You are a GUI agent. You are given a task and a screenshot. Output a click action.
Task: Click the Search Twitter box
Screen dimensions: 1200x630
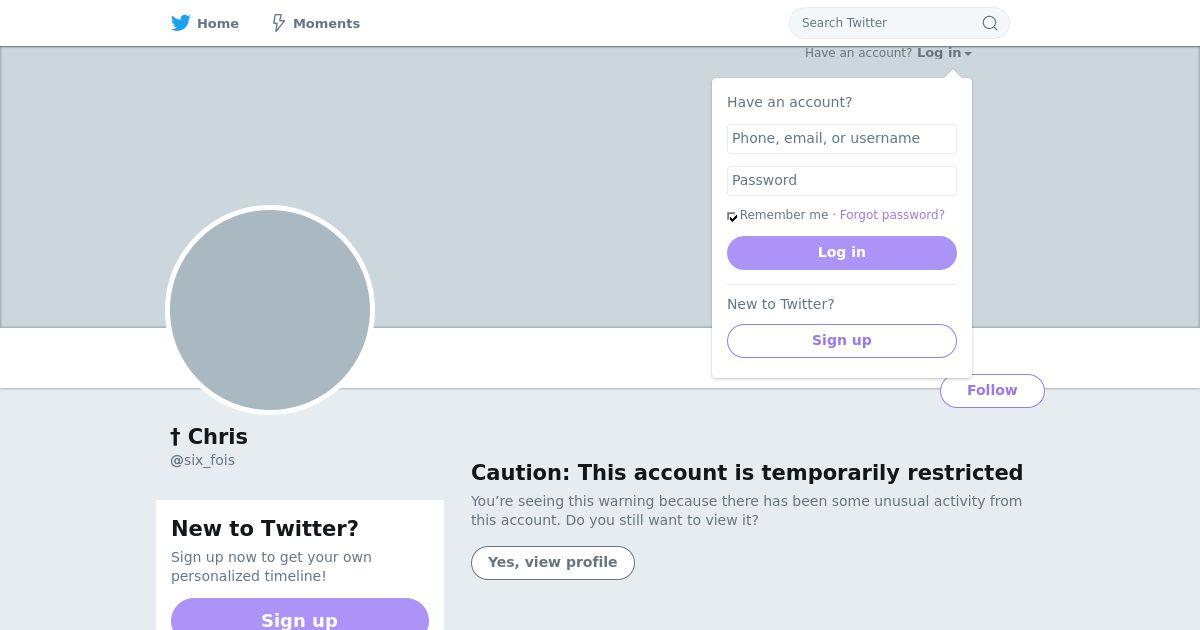pos(885,23)
